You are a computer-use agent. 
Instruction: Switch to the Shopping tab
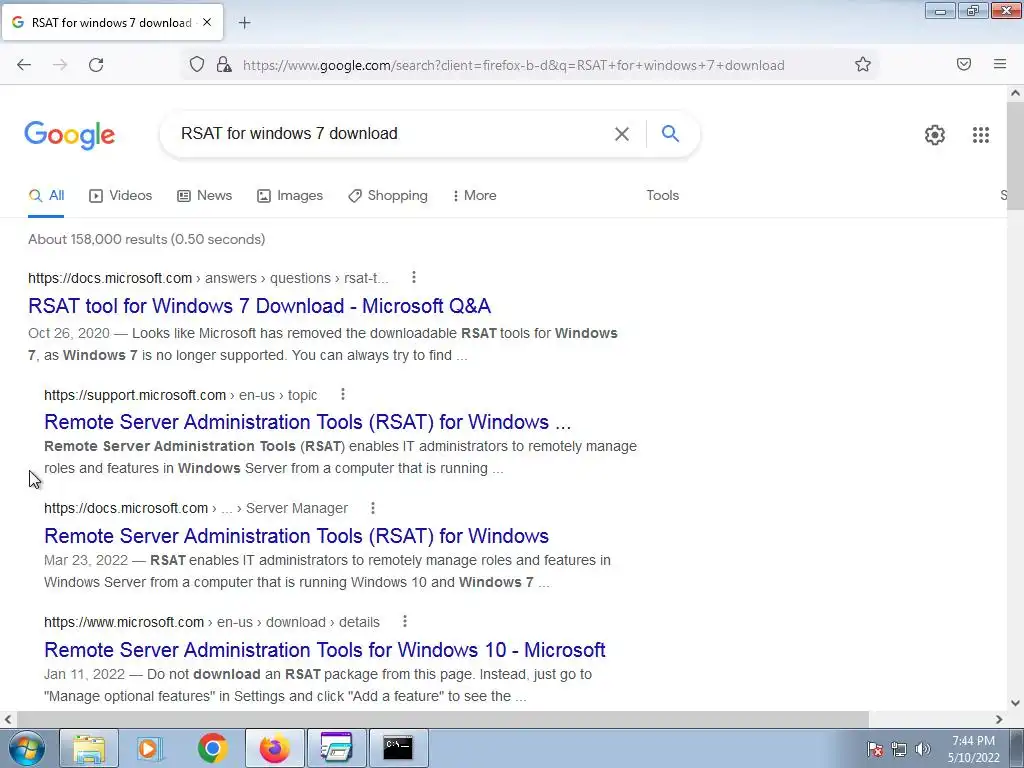pos(388,195)
